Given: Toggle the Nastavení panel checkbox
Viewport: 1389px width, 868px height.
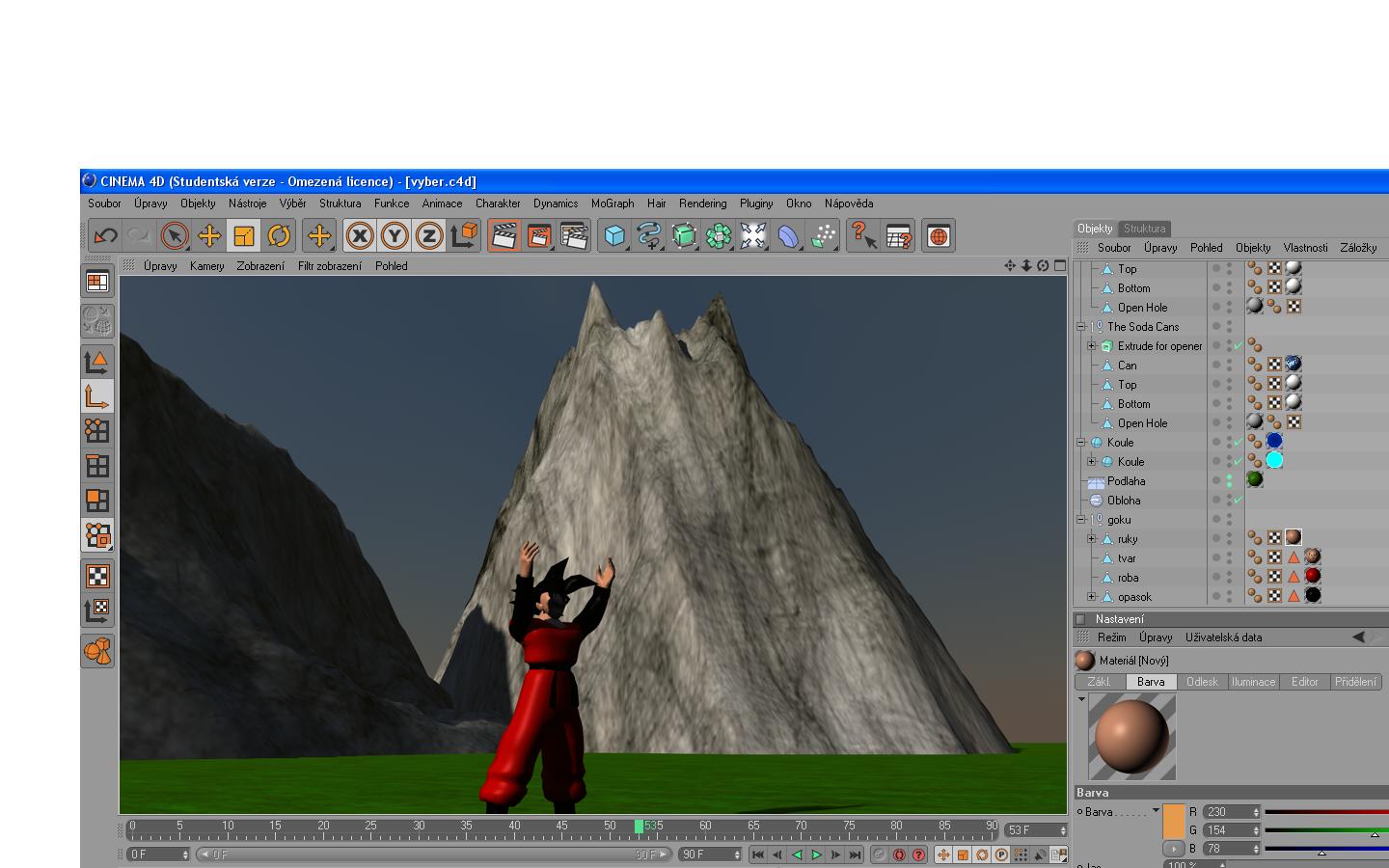Looking at the screenshot, I should tap(1081, 619).
